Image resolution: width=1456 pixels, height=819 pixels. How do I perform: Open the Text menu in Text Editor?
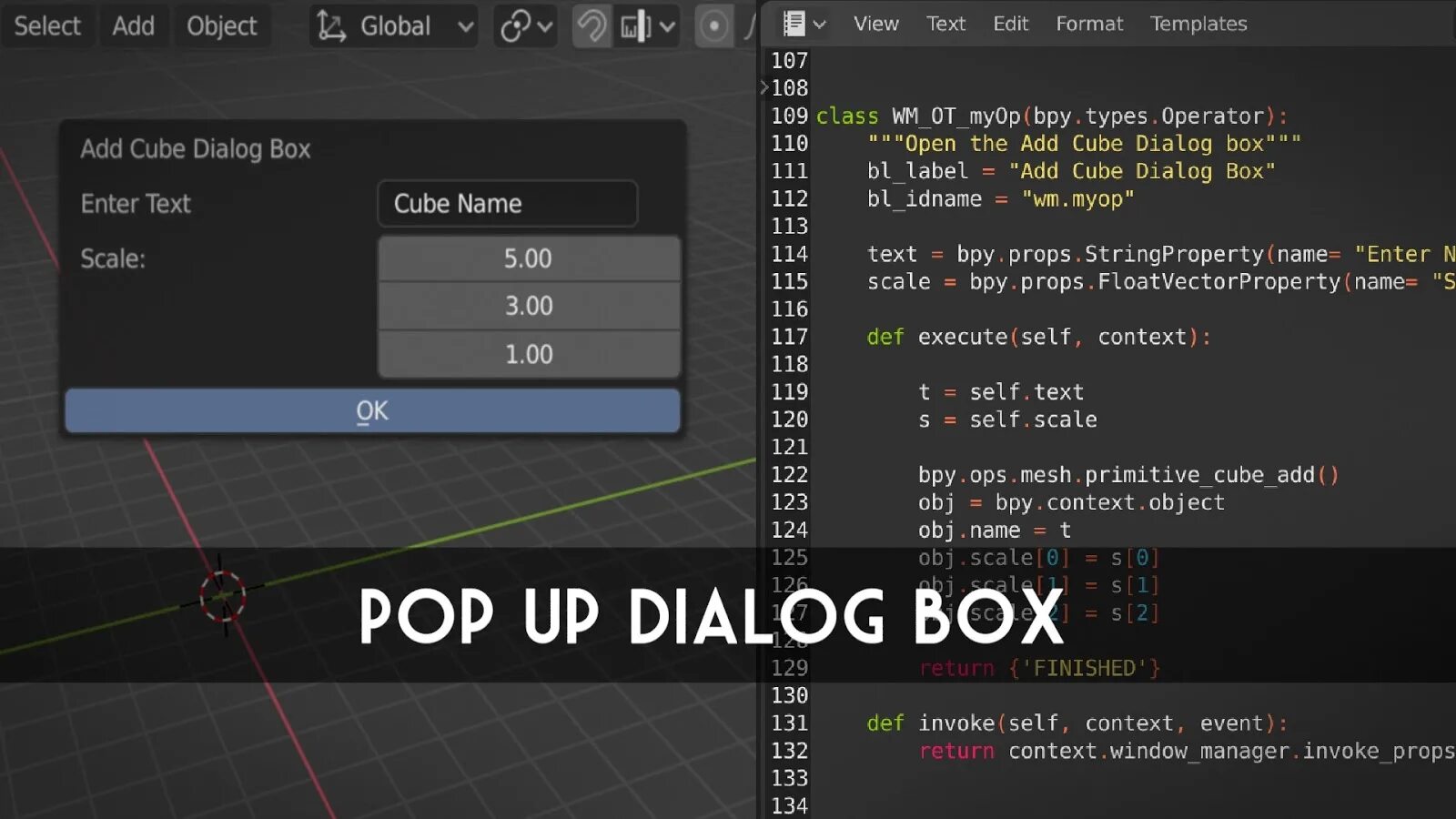945,24
